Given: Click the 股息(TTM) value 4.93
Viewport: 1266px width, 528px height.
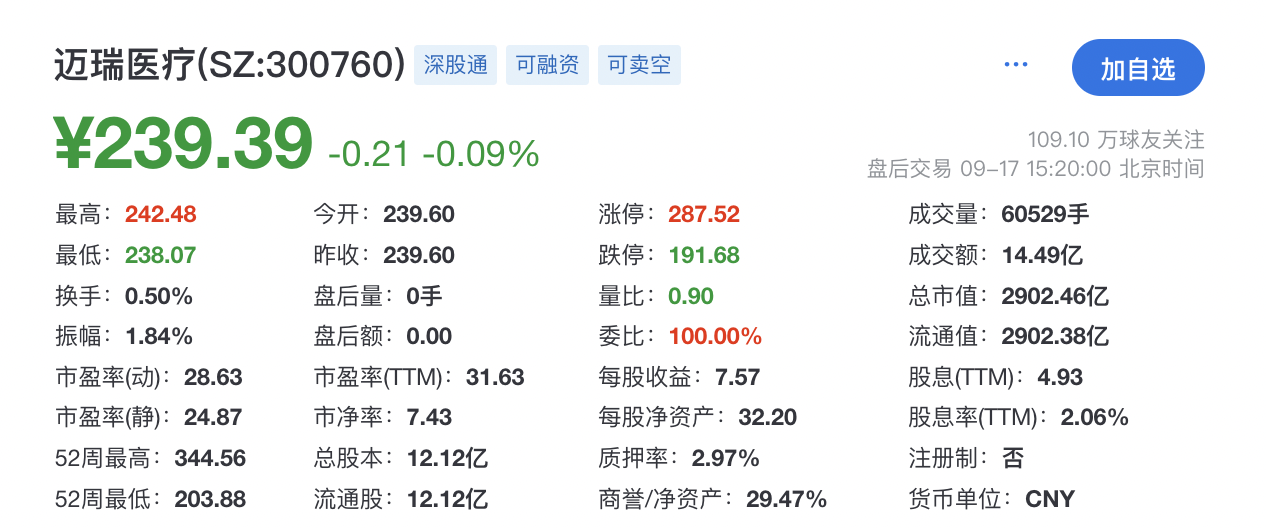Looking at the screenshot, I should coord(1061,377).
